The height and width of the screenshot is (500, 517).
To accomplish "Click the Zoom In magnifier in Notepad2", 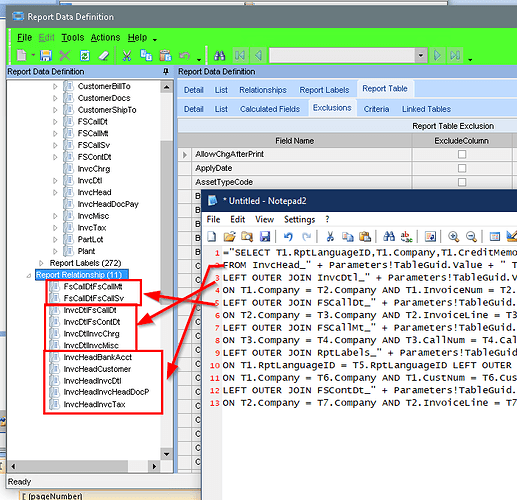I will click(453, 236).
